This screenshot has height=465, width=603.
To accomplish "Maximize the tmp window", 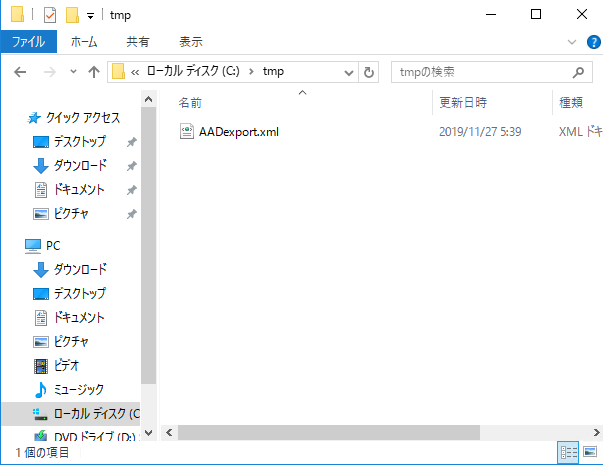I will pyautogui.click(x=536, y=15).
